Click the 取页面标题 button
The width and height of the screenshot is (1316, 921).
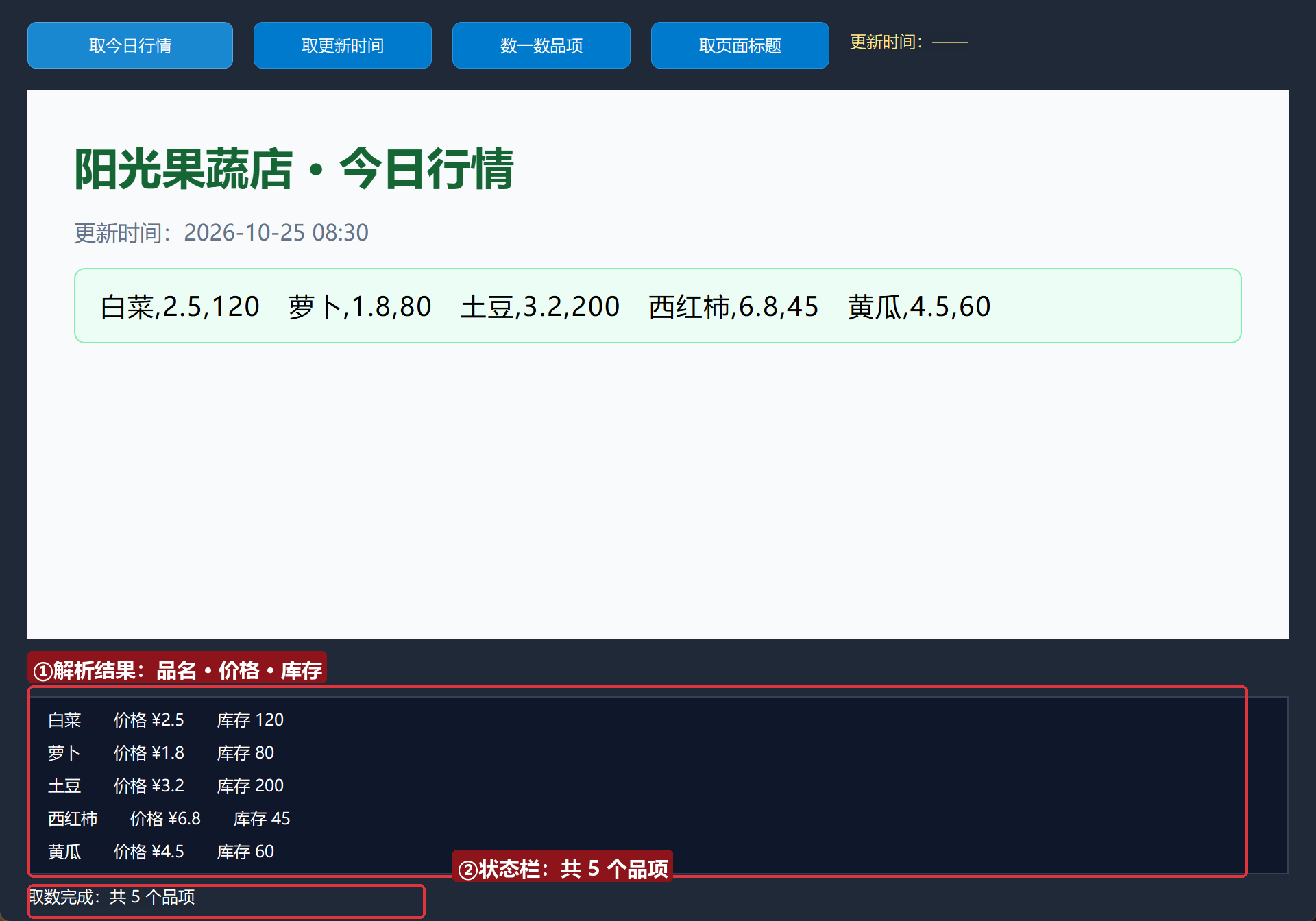[740, 45]
